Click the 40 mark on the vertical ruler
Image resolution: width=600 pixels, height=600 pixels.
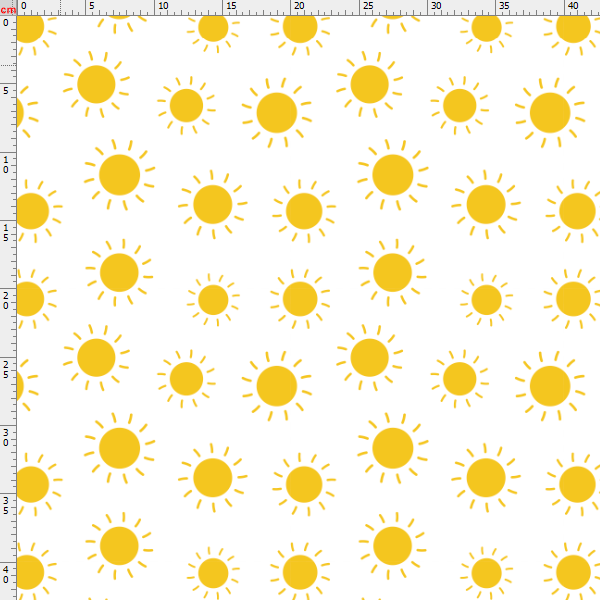click(x=6, y=574)
